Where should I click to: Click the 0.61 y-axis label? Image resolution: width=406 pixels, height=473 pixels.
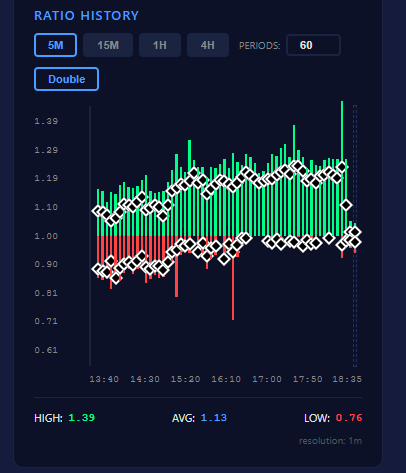click(46, 350)
